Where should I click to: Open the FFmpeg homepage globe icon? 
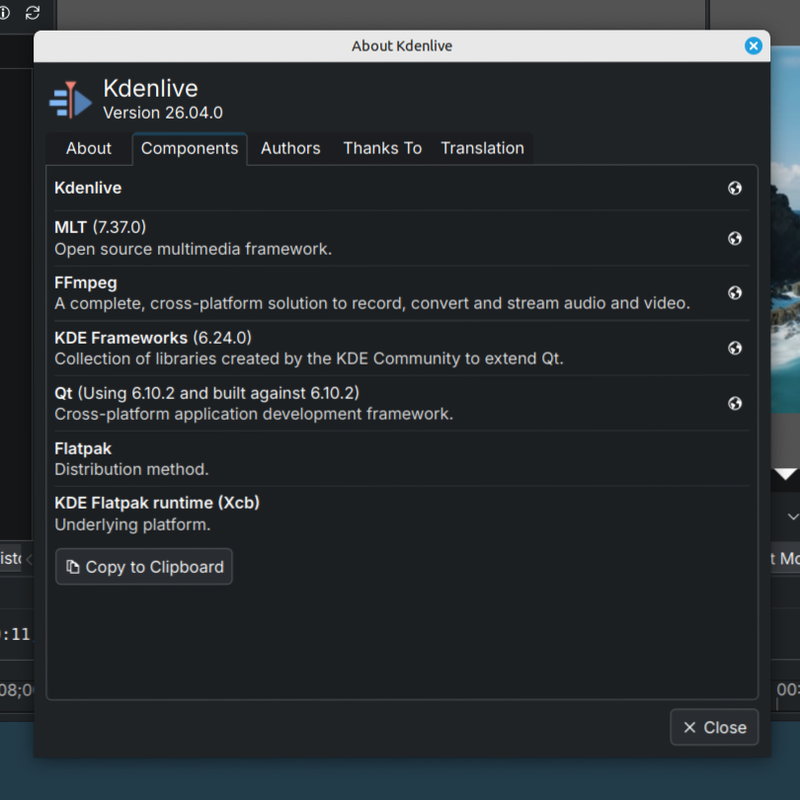coord(735,293)
